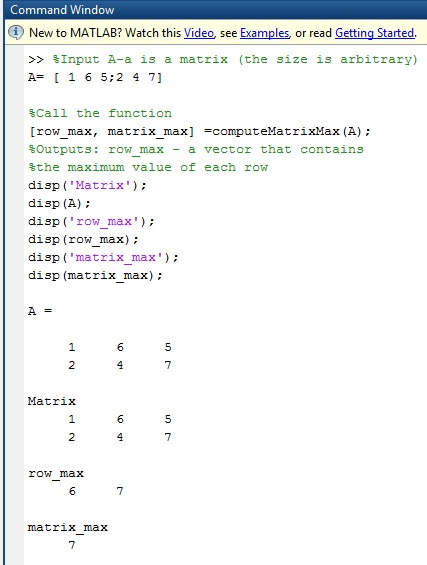Image resolution: width=427 pixels, height=565 pixels.
Task: Click the 'row_max' output label
Action: tap(56, 473)
